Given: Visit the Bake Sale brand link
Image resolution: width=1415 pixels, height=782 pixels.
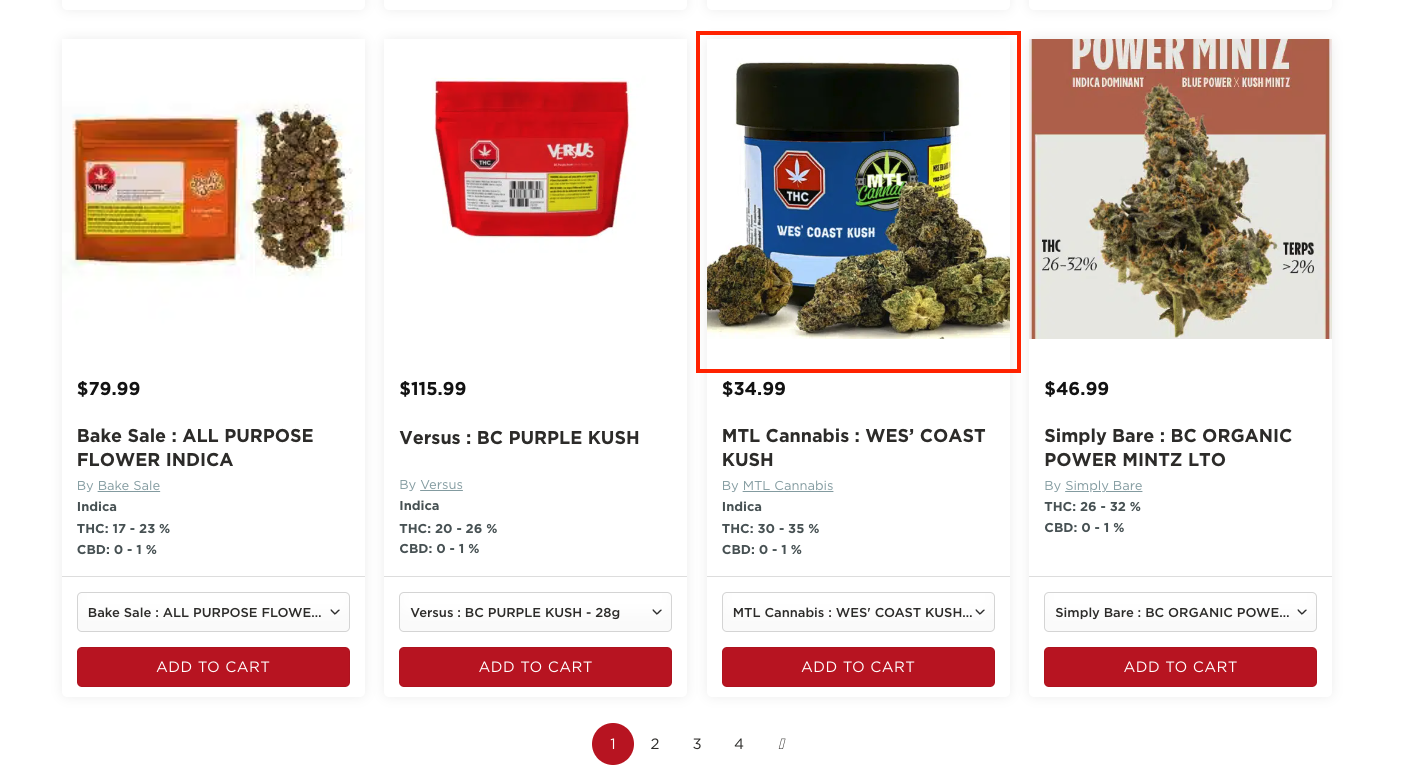Looking at the screenshot, I should point(129,486).
